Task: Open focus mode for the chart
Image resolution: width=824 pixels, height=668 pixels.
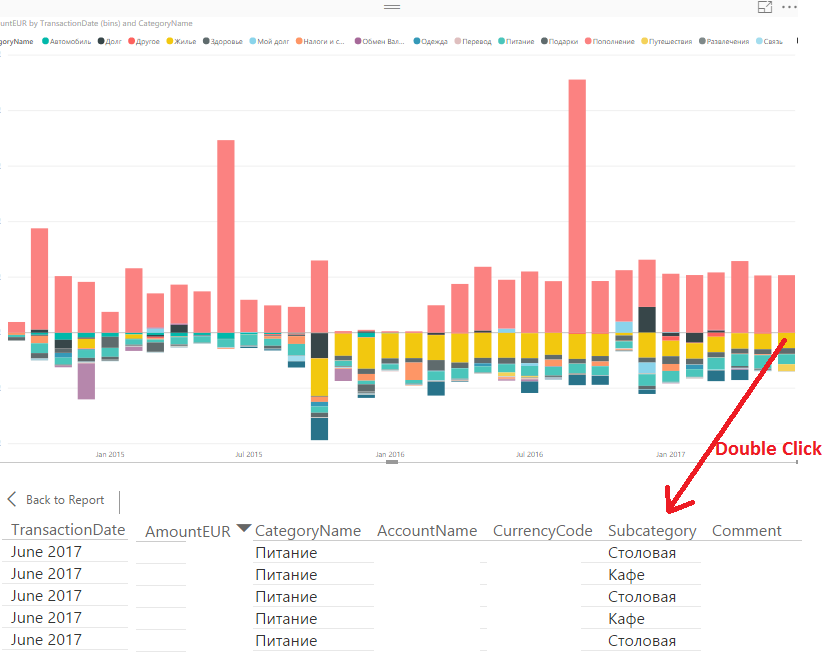Action: pyautogui.click(x=765, y=7)
